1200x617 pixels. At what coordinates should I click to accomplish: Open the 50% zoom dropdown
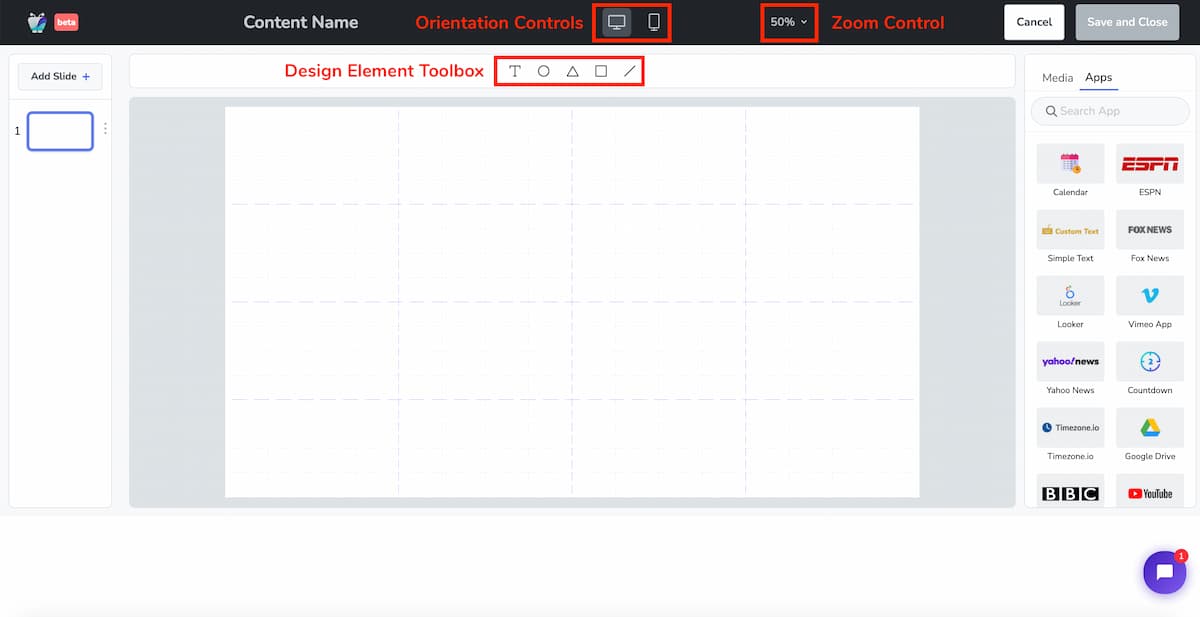[789, 22]
